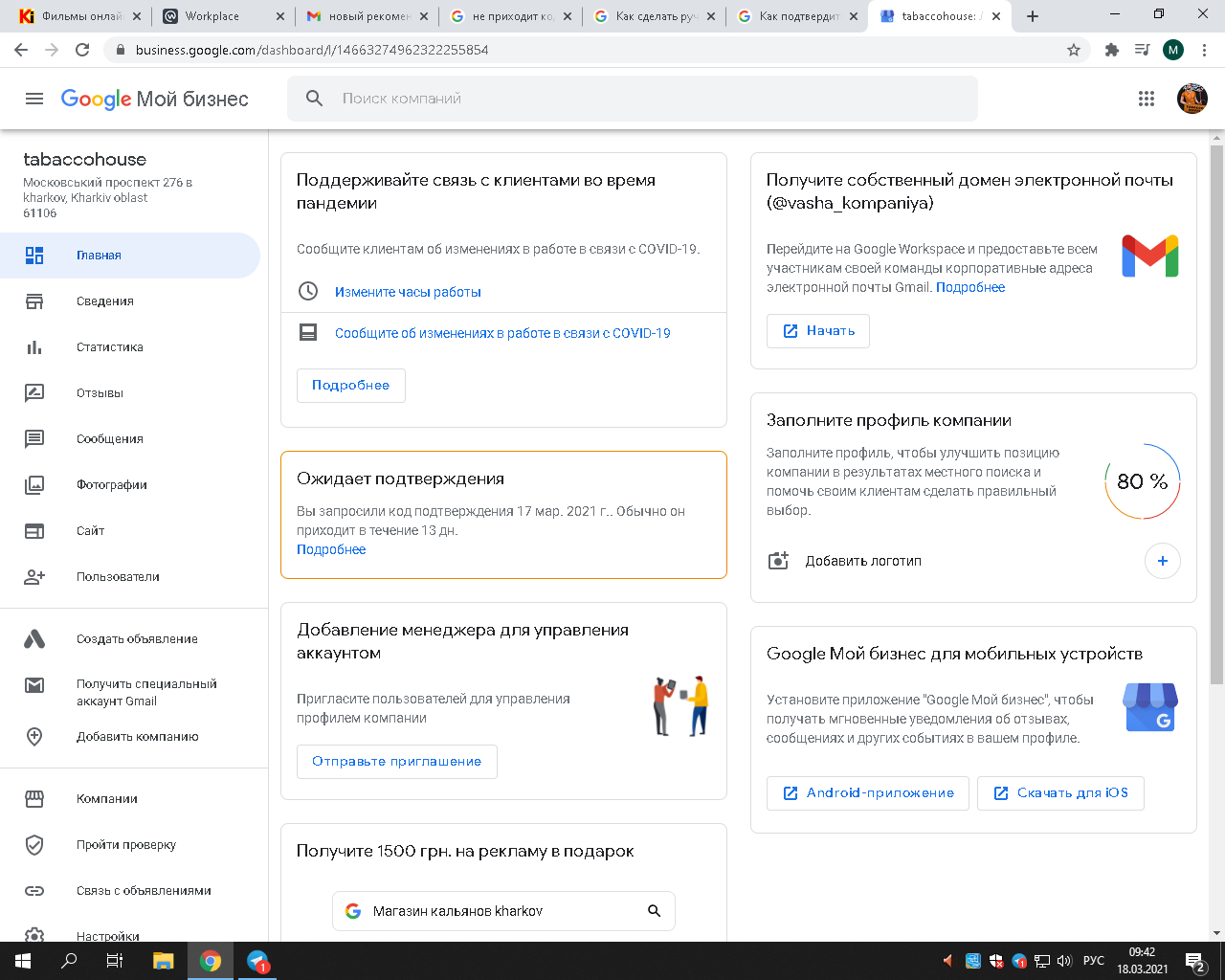Open the notification center in taskbar
This screenshot has width=1225, height=980.
click(1195, 961)
